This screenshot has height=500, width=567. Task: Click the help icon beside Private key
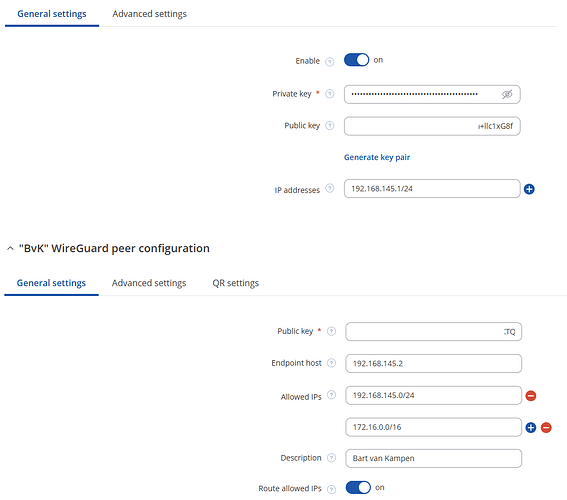[x=329, y=94]
